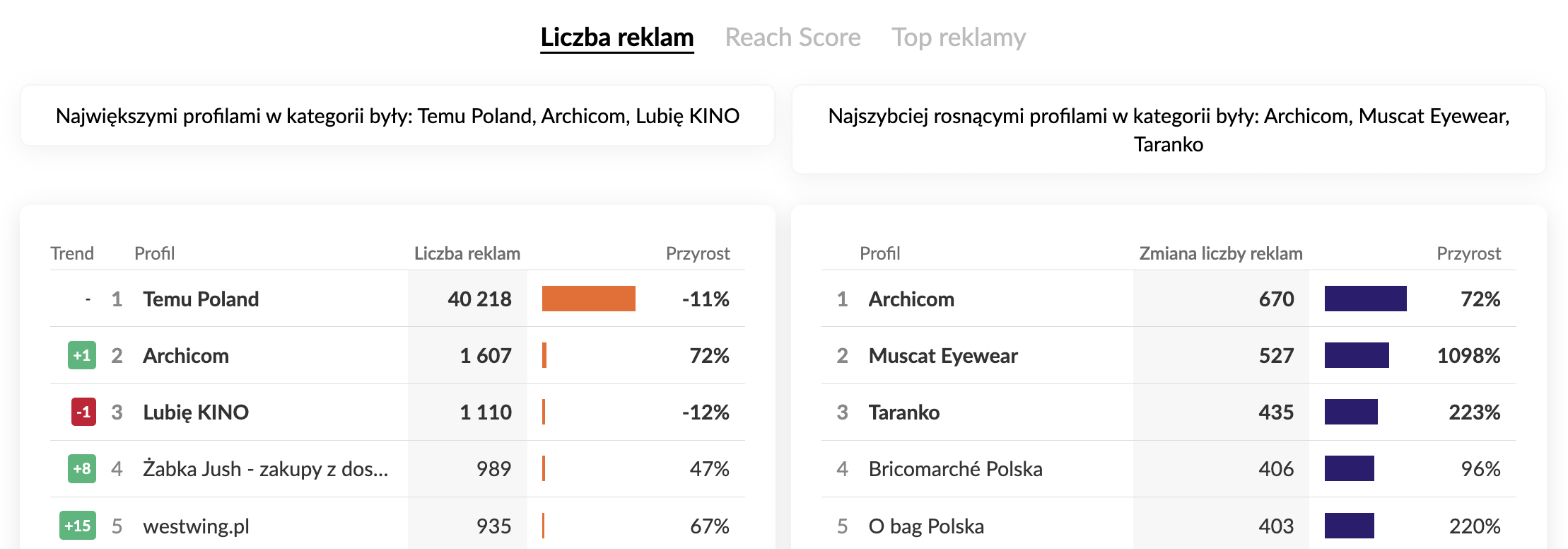The width and height of the screenshot is (1568, 549).
Task: Open the Muscat Eyewear profile
Action: click(x=943, y=356)
